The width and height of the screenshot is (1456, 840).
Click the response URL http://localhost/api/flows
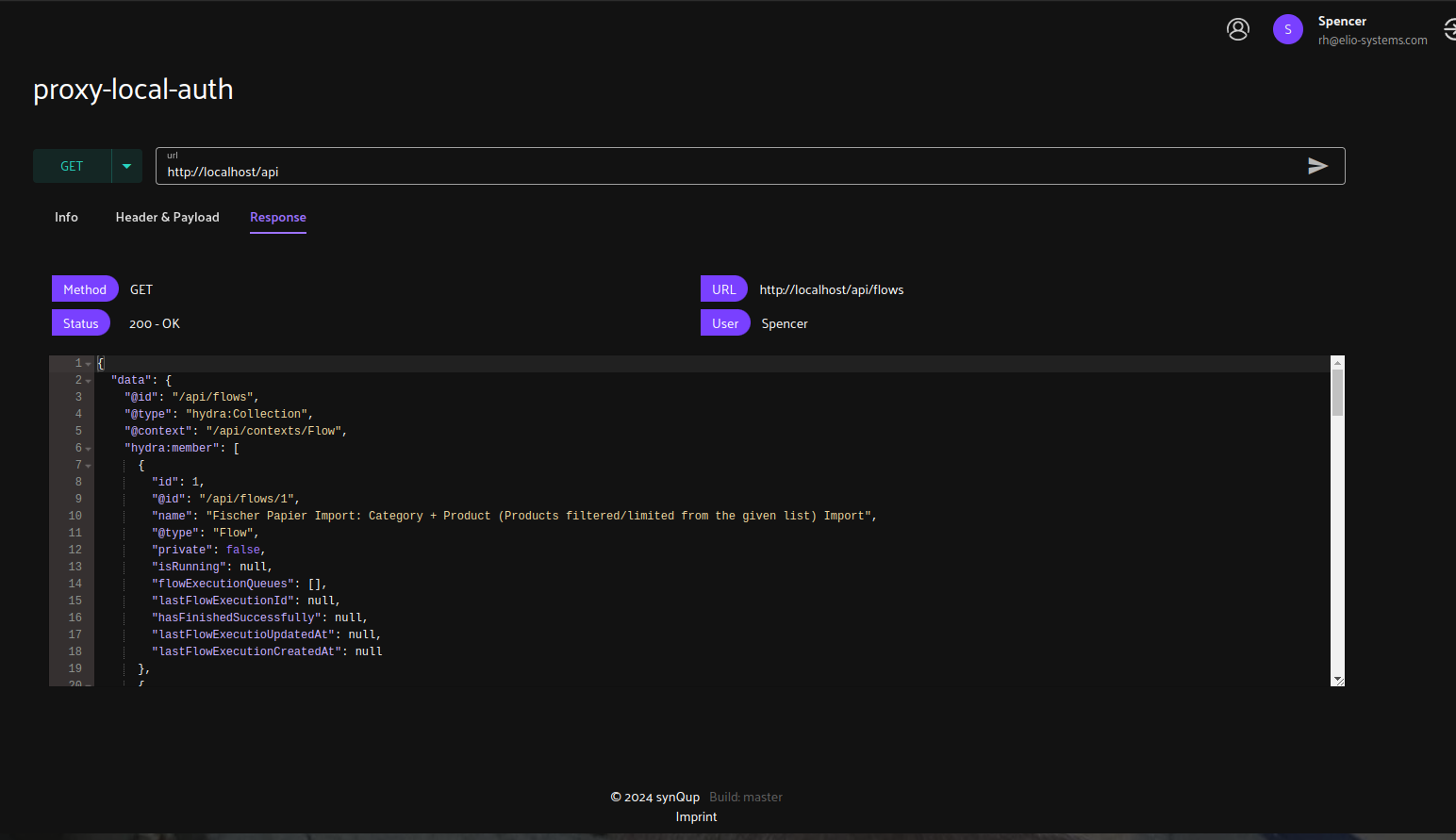pos(832,289)
